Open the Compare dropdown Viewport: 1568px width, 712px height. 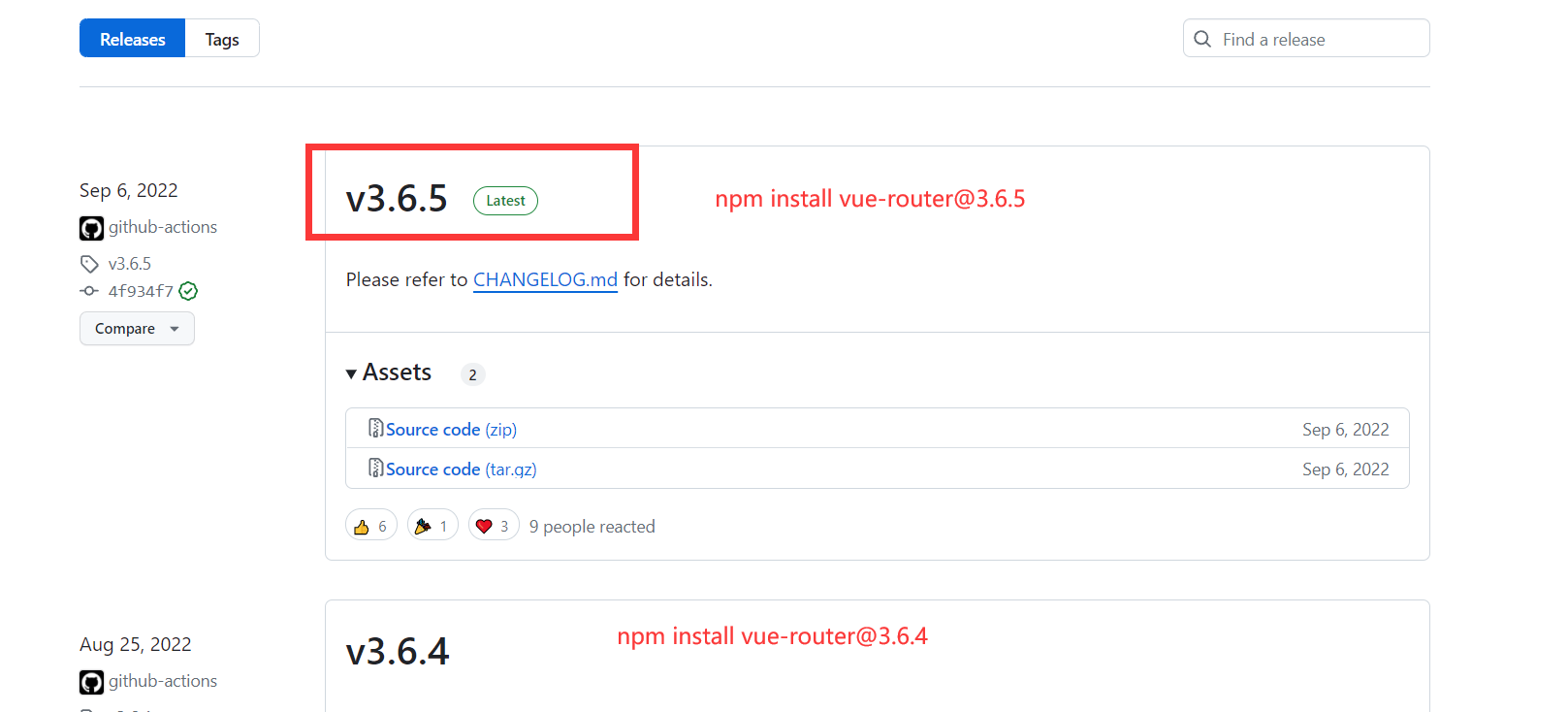(x=137, y=329)
